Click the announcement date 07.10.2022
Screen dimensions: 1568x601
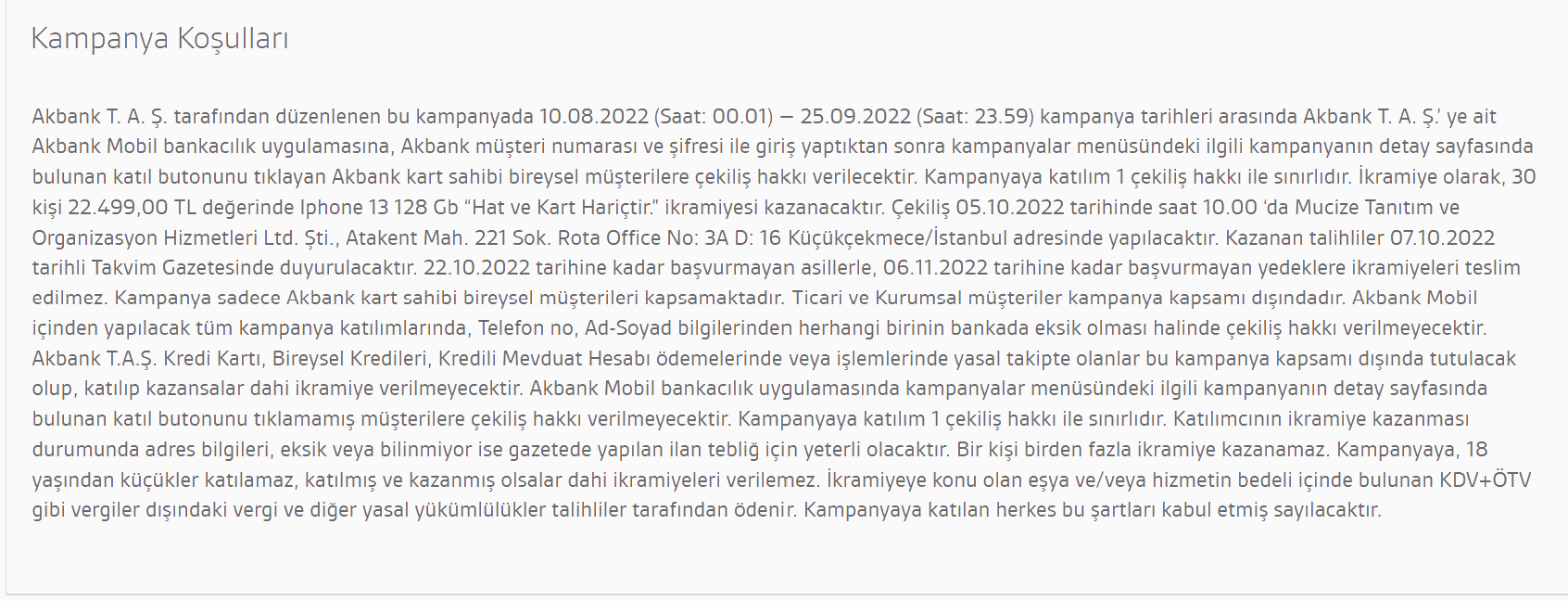click(x=1442, y=238)
